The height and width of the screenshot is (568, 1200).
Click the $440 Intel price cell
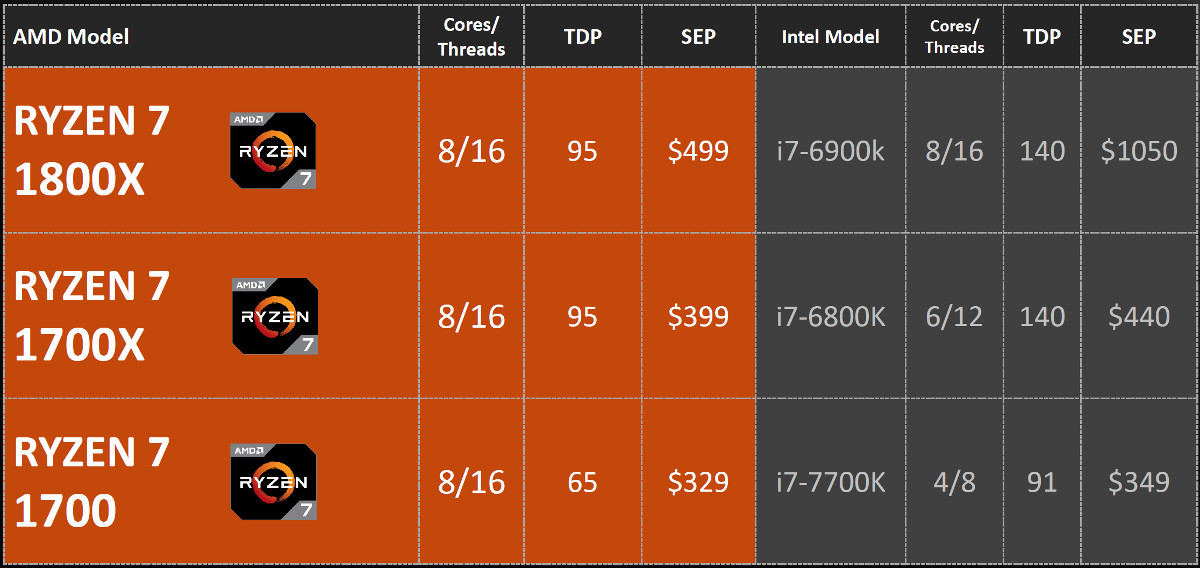pyautogui.click(x=1139, y=316)
